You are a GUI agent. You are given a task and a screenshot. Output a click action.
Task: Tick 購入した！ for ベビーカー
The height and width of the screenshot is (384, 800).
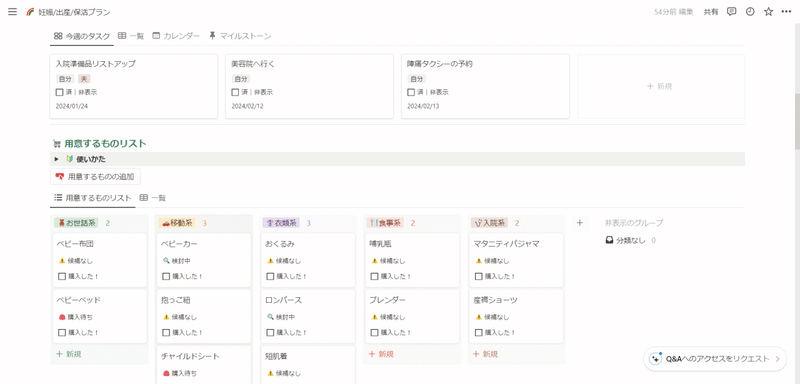click(166, 276)
